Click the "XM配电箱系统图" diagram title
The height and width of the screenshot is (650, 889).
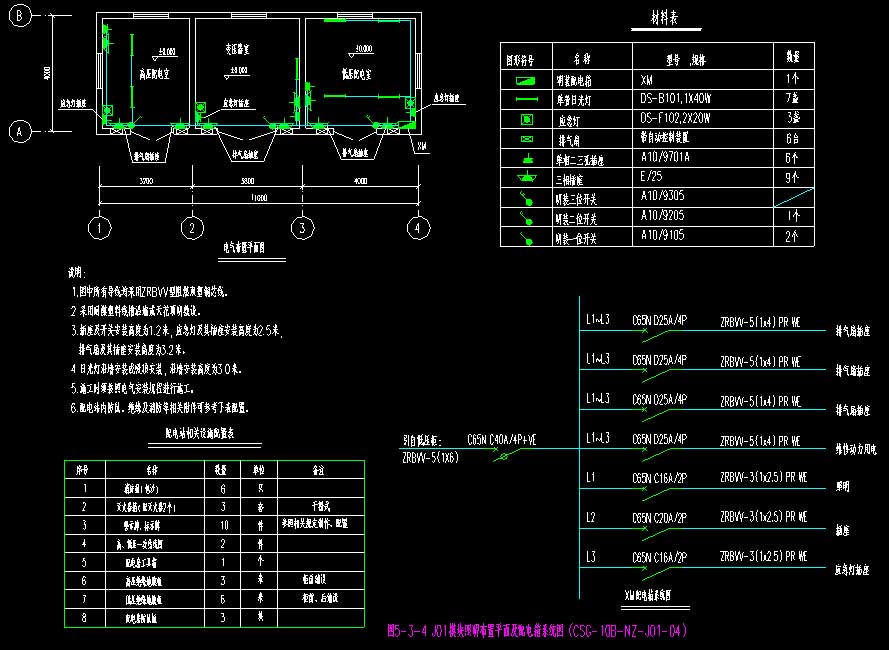coord(648,595)
